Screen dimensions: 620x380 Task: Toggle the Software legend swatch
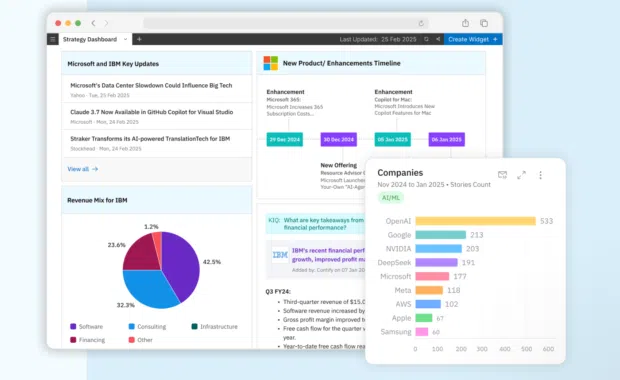pyautogui.click(x=73, y=326)
